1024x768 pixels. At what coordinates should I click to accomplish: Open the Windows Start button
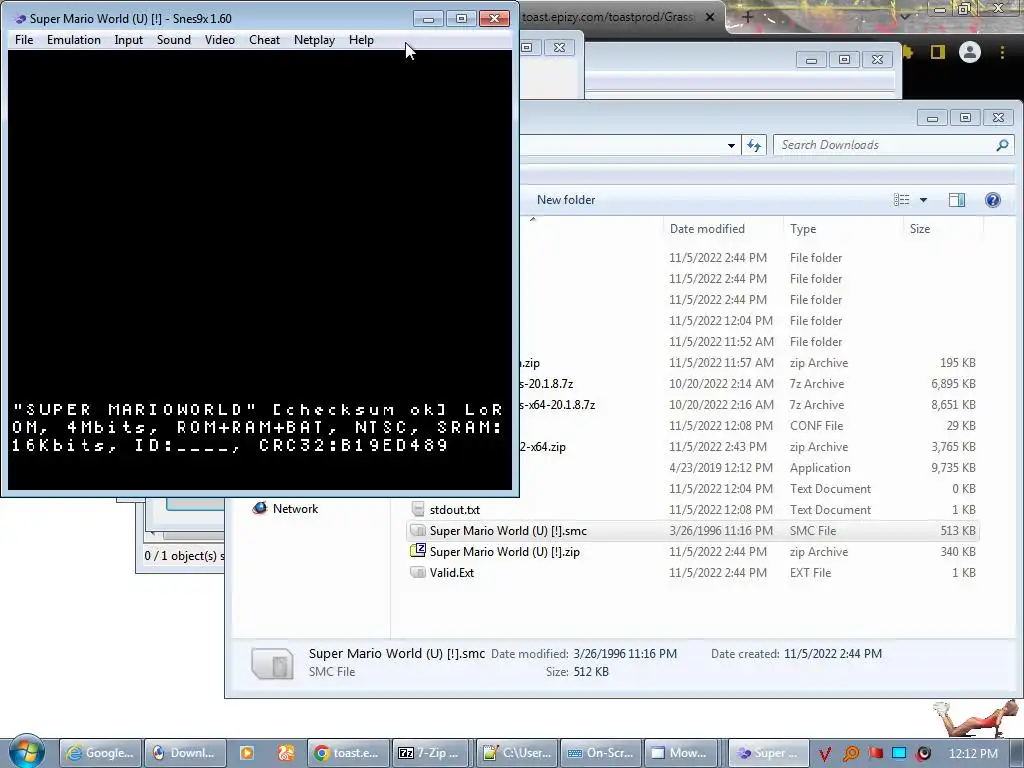pos(26,751)
